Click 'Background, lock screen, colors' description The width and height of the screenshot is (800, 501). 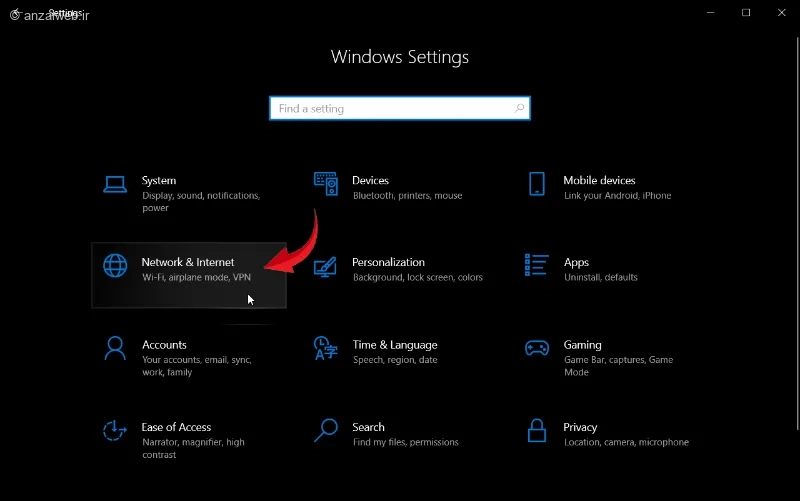coord(417,278)
